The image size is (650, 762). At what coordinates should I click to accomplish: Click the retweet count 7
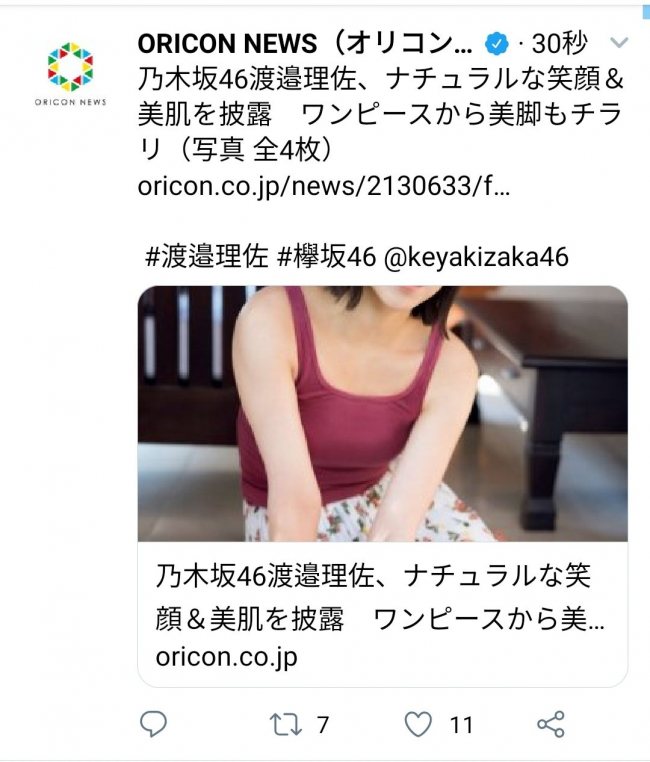[x=323, y=725]
